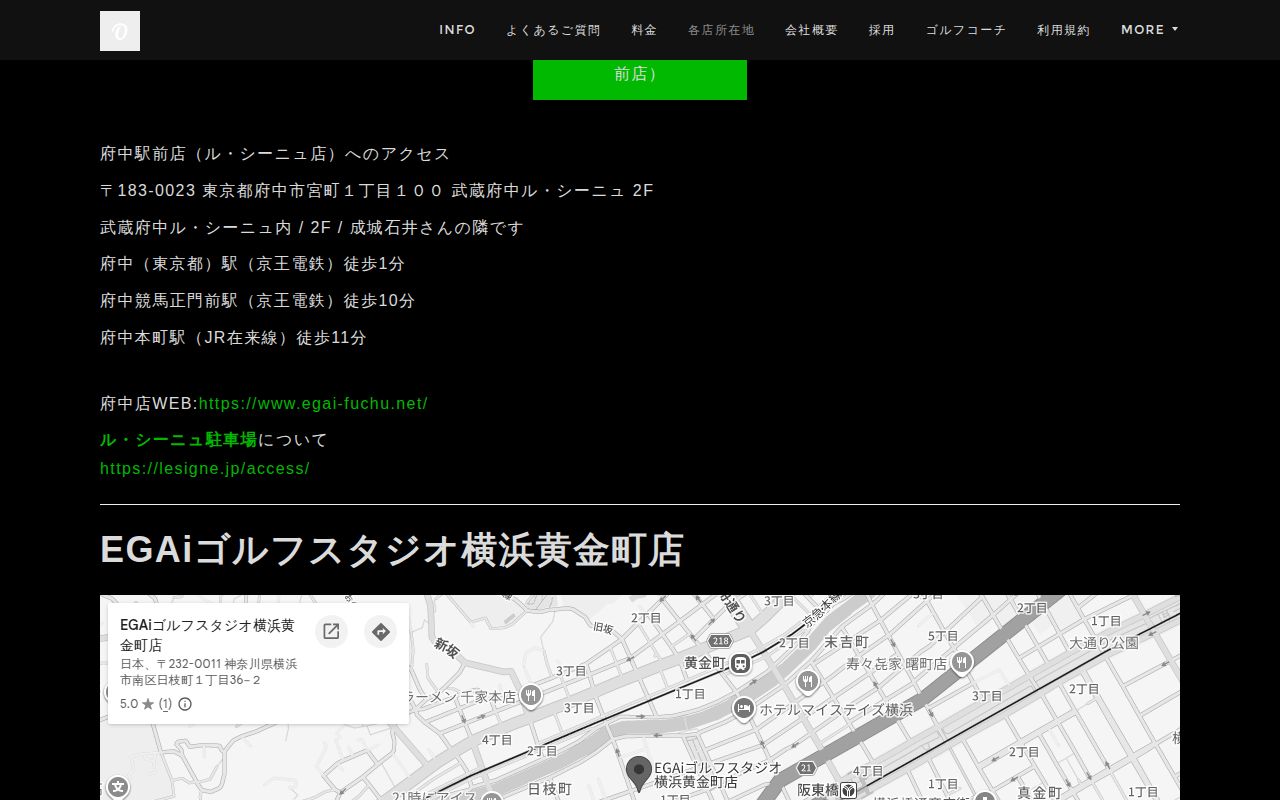
Task: Click the 大通り公園 label on map
Action: (x=1104, y=643)
